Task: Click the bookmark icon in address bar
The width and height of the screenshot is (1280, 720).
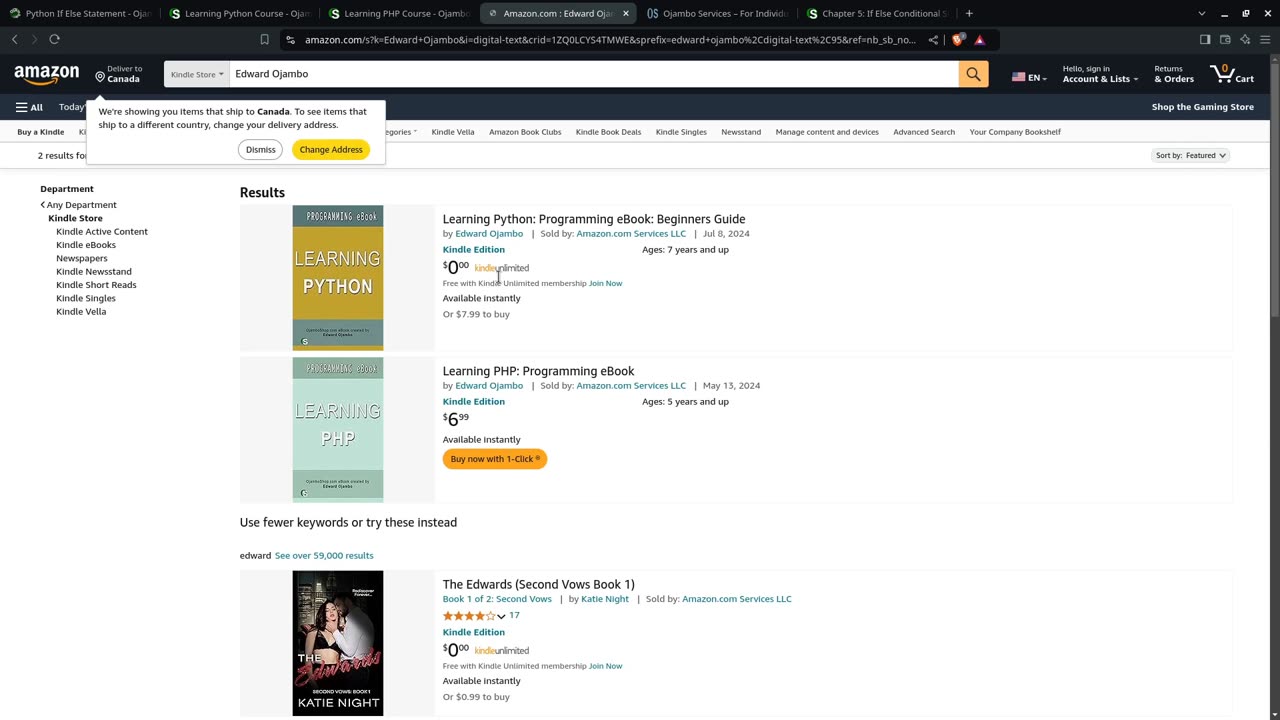Action: point(264,40)
